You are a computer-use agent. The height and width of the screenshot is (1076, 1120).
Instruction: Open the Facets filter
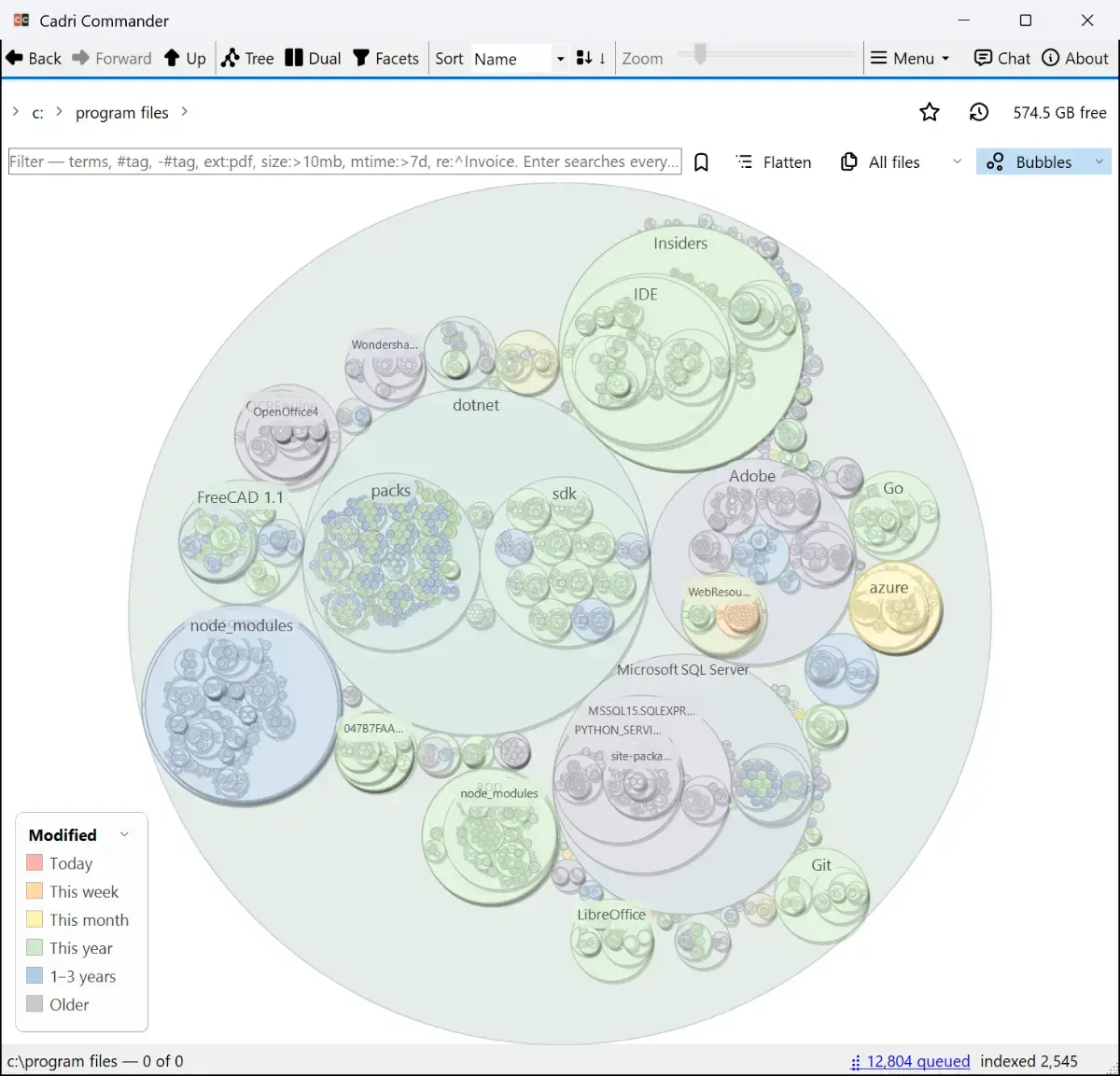coord(385,58)
